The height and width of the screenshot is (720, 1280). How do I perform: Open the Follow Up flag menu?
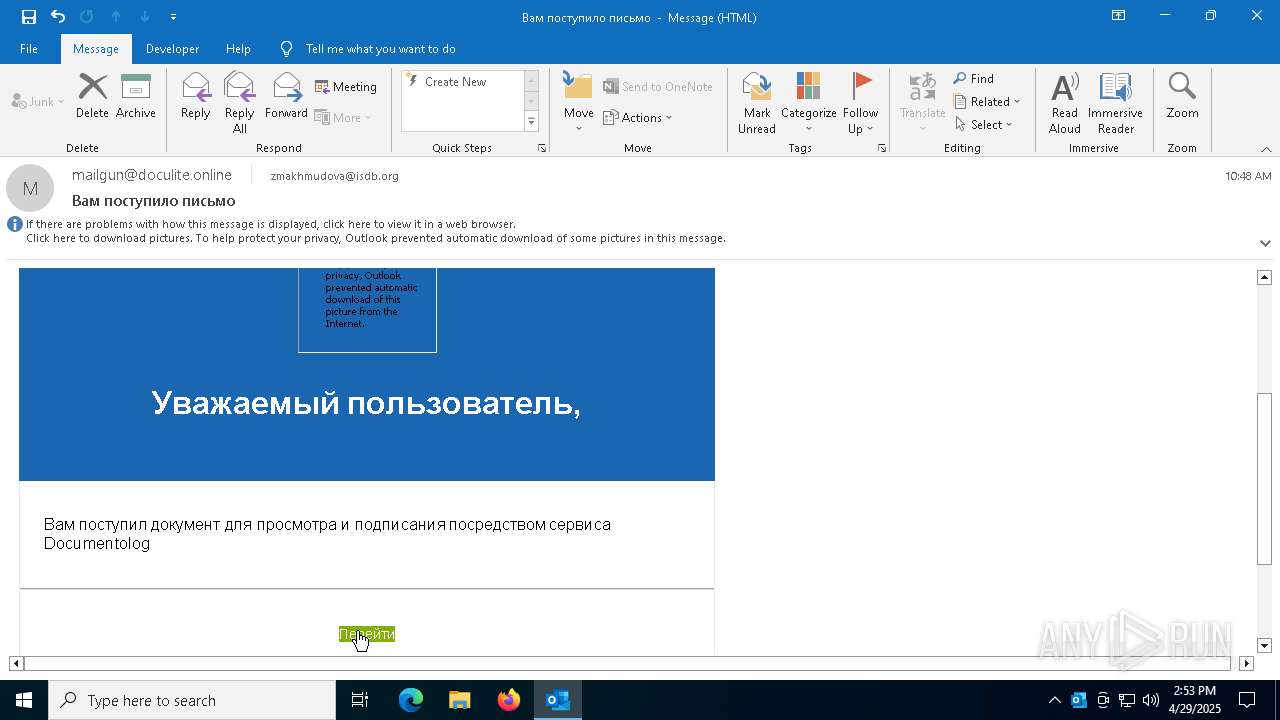[860, 103]
